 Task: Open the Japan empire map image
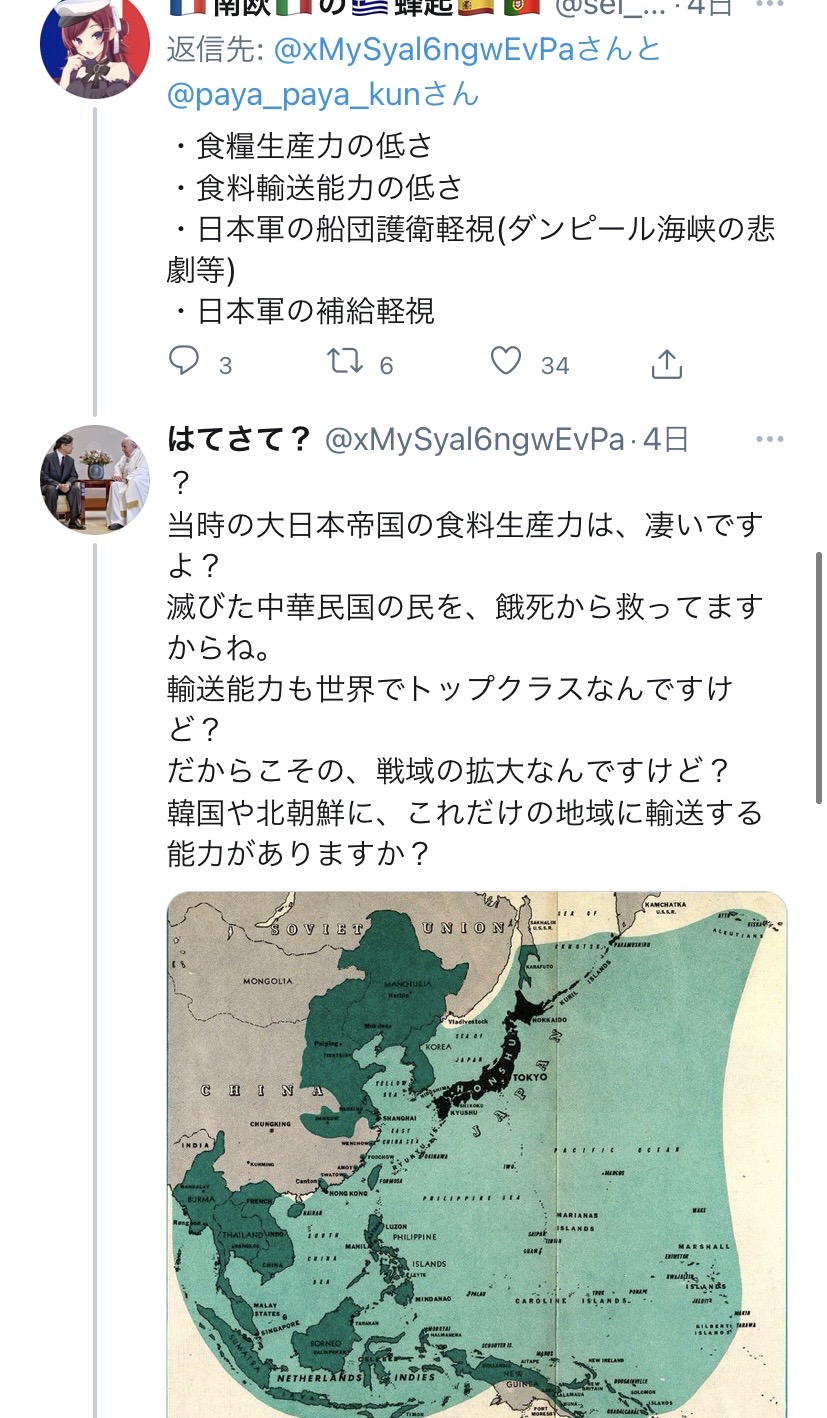tap(477, 1150)
